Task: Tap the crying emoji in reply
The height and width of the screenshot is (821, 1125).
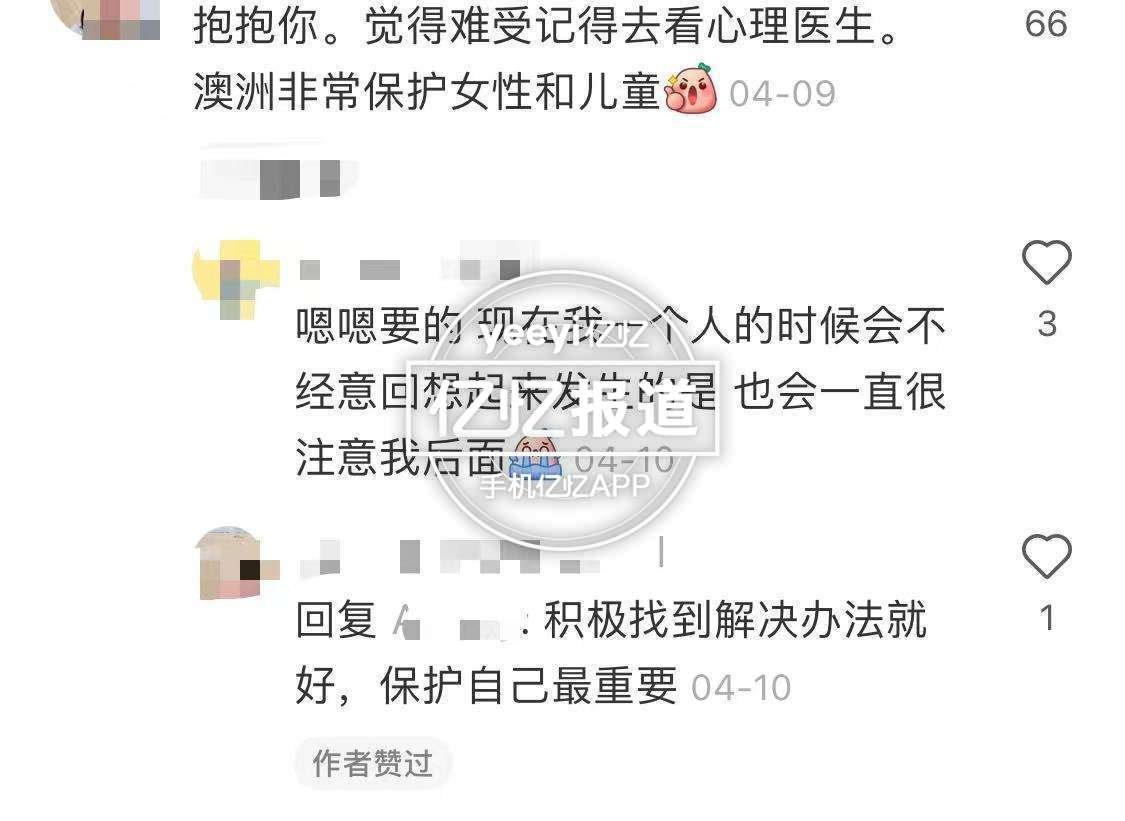Action: point(535,456)
